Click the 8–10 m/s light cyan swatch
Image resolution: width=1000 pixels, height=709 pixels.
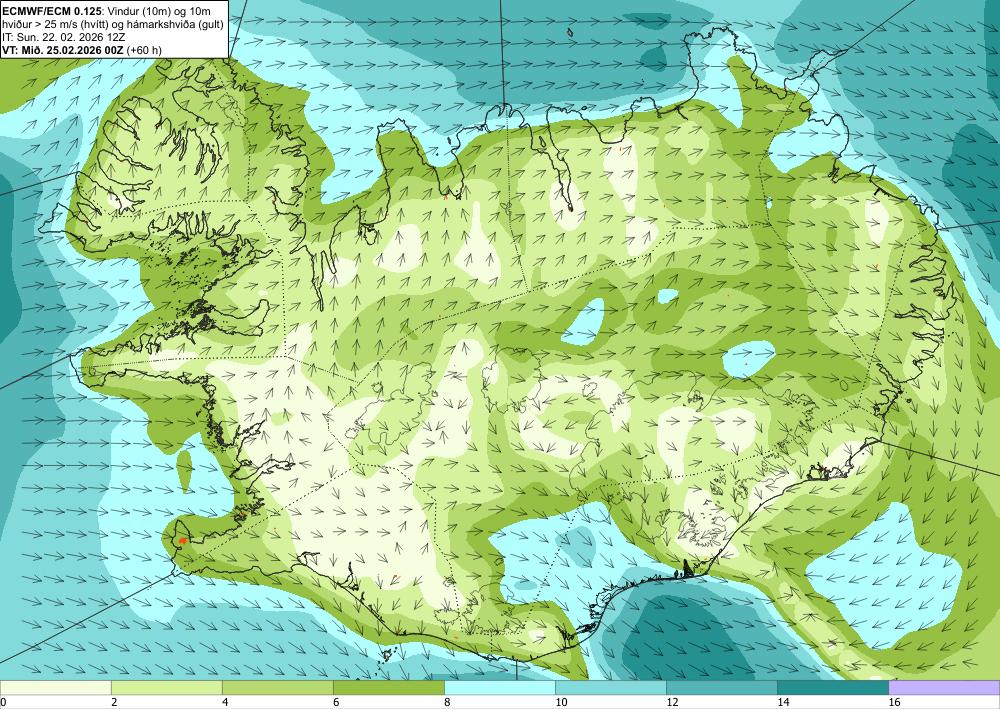click(x=499, y=688)
